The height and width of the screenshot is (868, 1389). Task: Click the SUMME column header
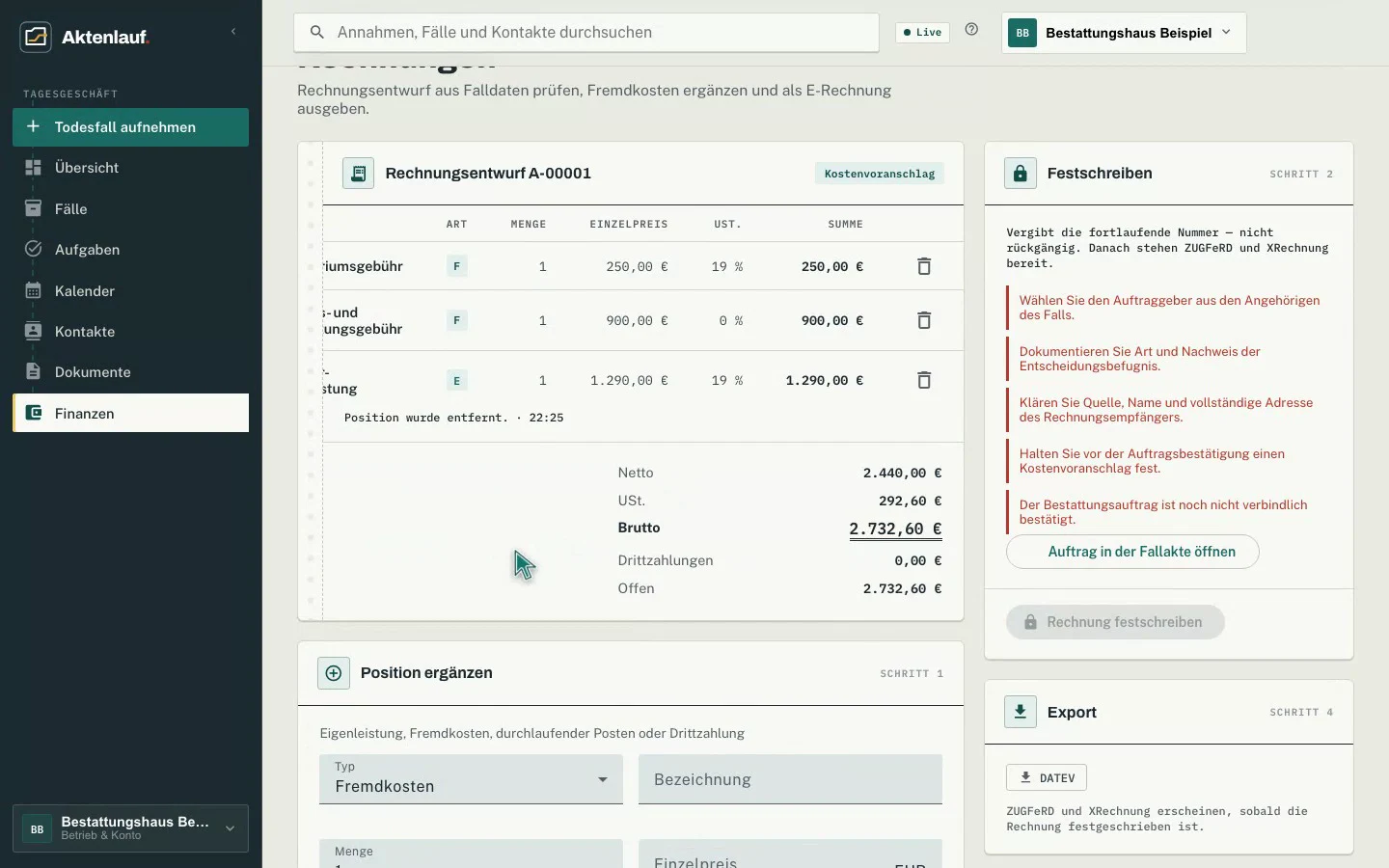click(x=845, y=224)
